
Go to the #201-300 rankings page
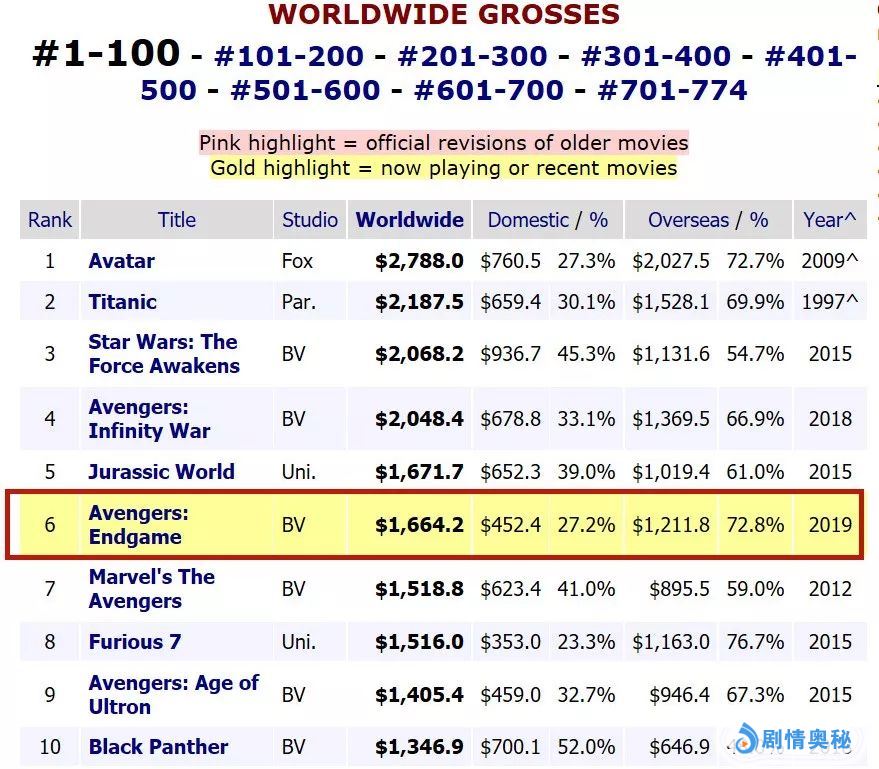tap(472, 56)
